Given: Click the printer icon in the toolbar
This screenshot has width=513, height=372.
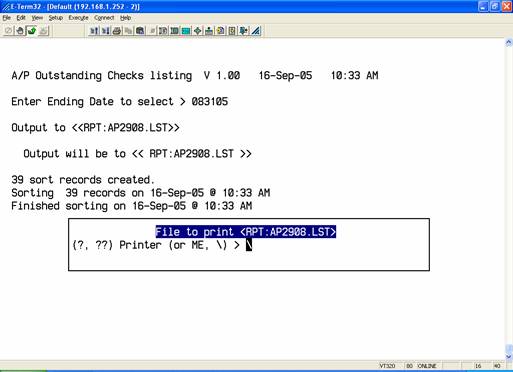Looking at the screenshot, I should pos(117,31).
